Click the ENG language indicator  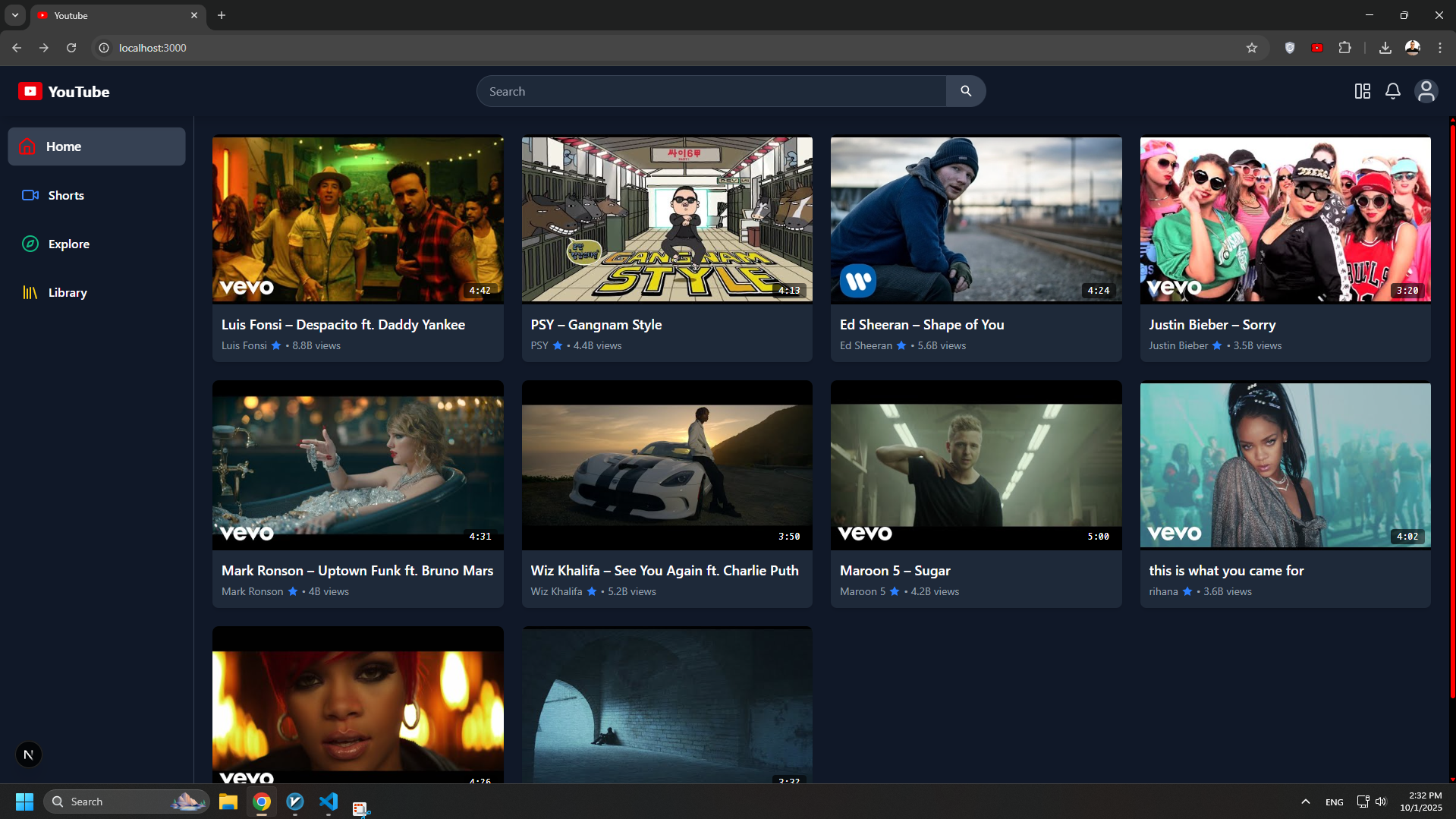click(1334, 802)
